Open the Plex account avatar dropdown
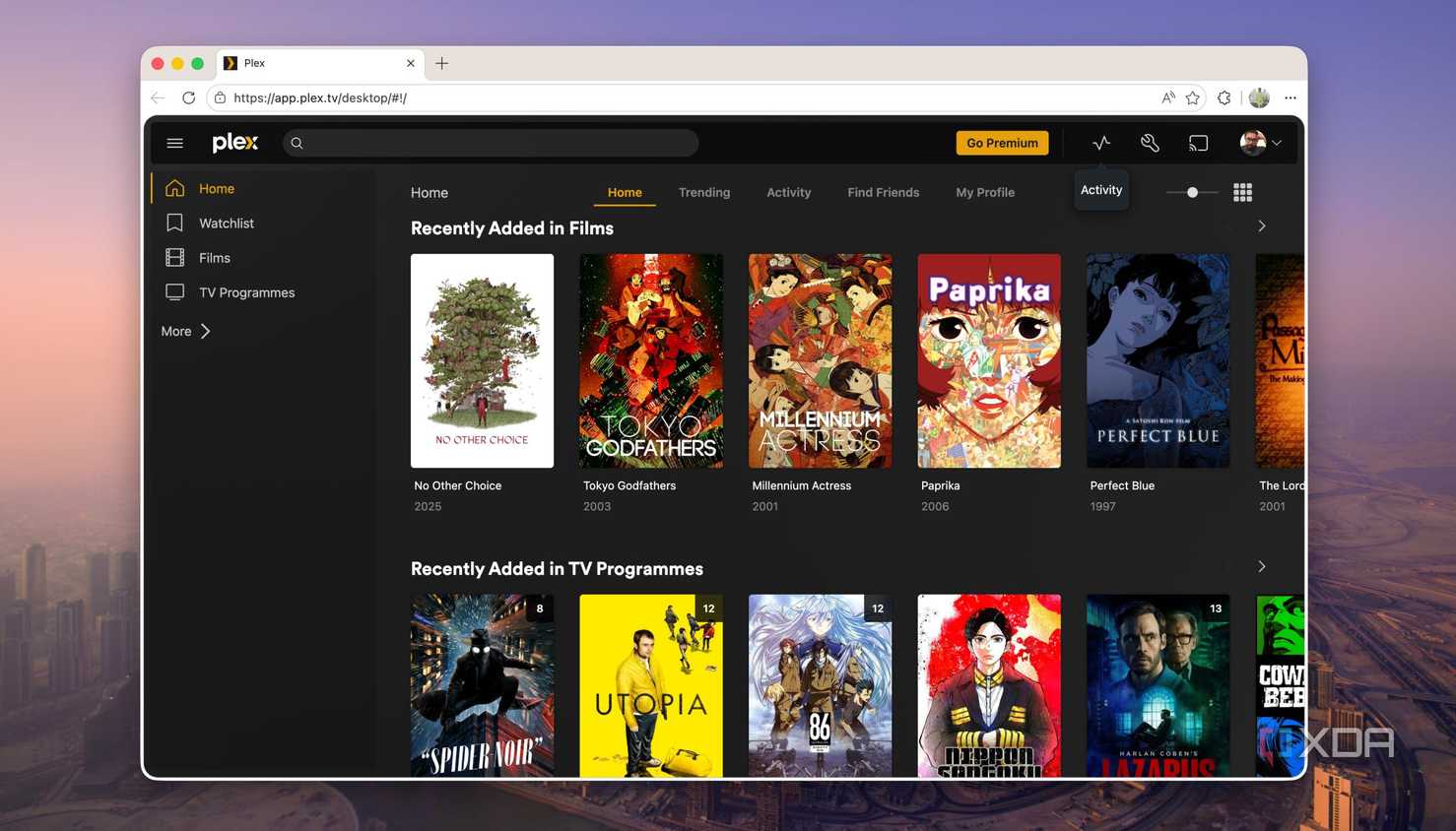Viewport: 1456px width, 831px height. point(1260,143)
